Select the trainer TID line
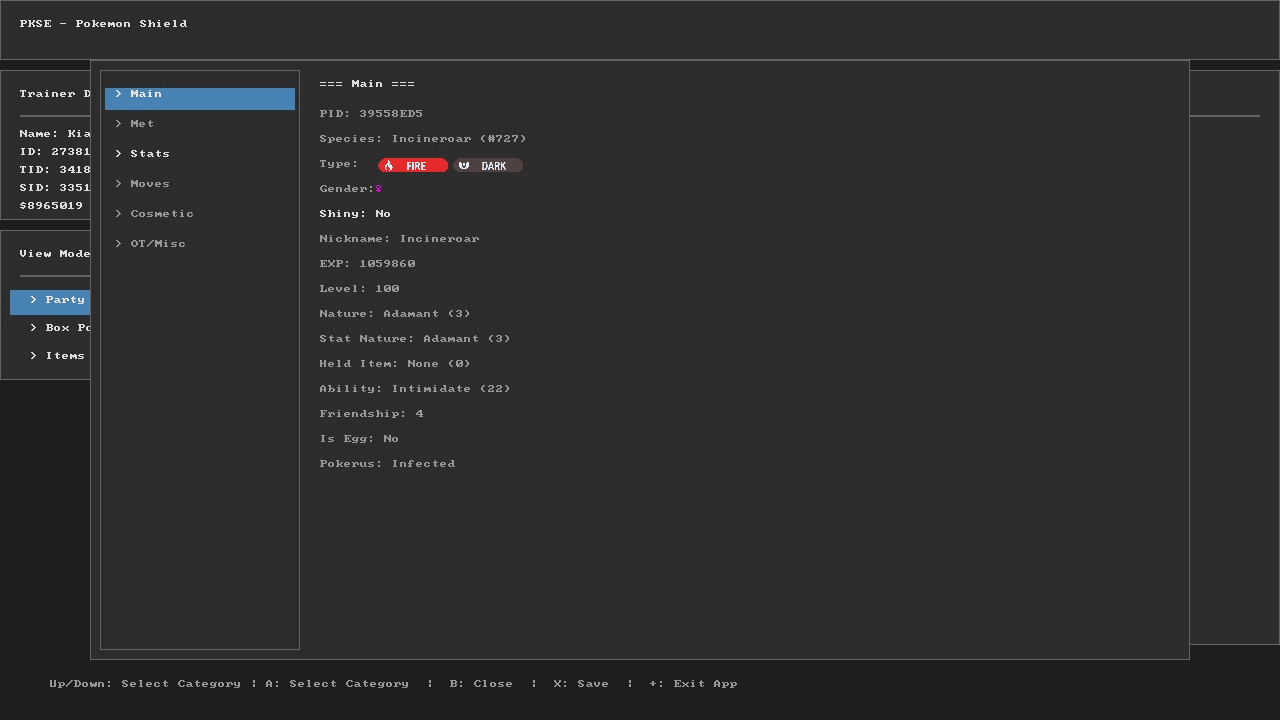 55,170
